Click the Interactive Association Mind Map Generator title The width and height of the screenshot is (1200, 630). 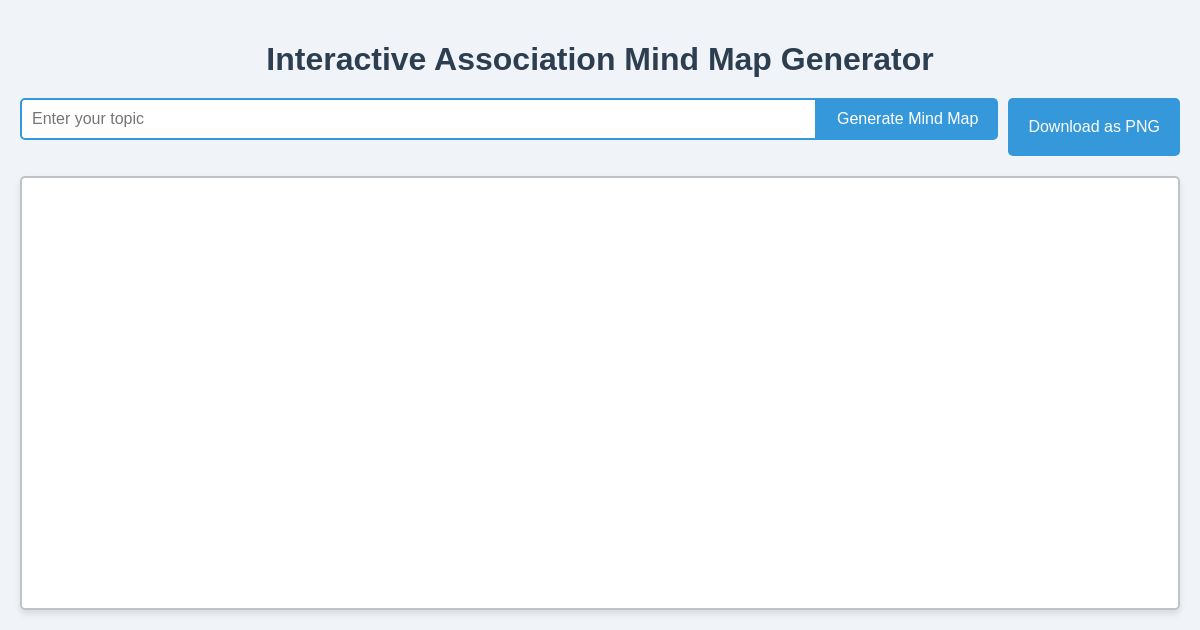pos(599,59)
